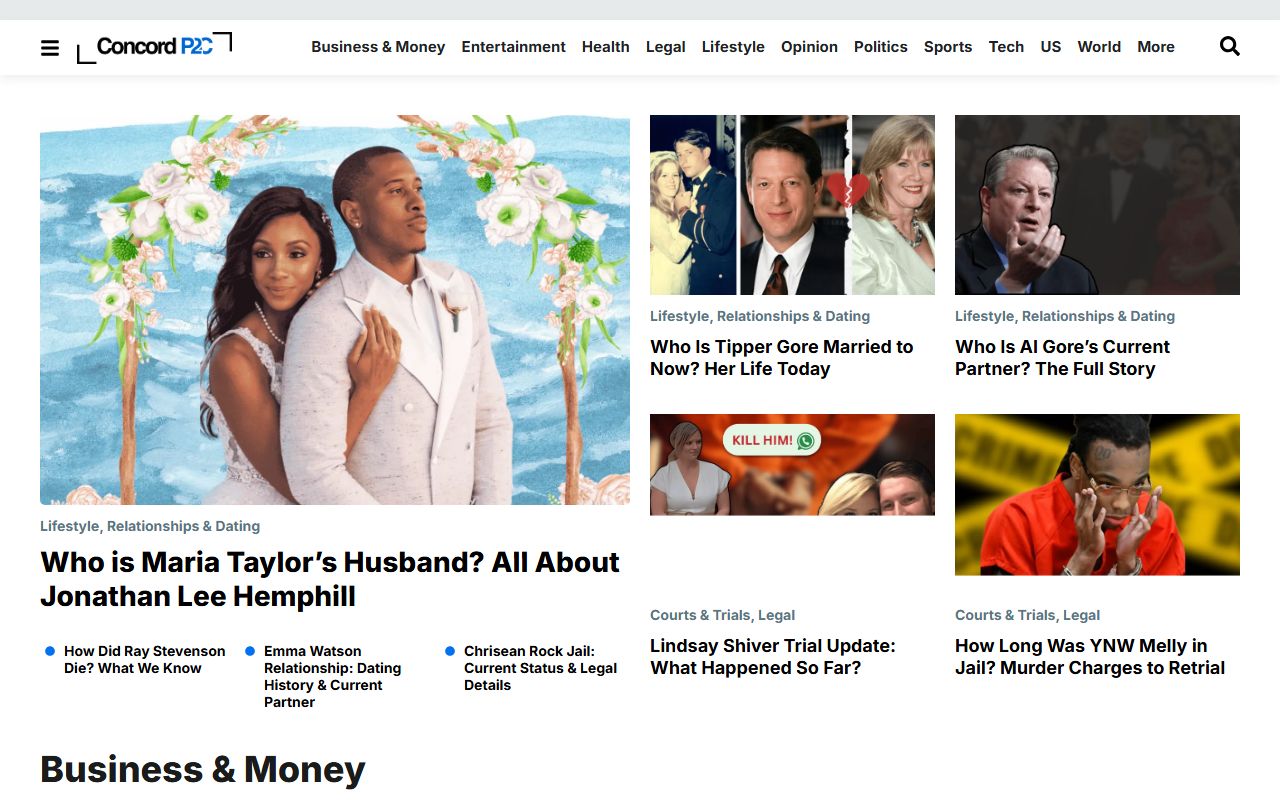Click the YNW Melly courtroom thumbnail
This screenshot has width=1280, height=800.
coord(1097,495)
